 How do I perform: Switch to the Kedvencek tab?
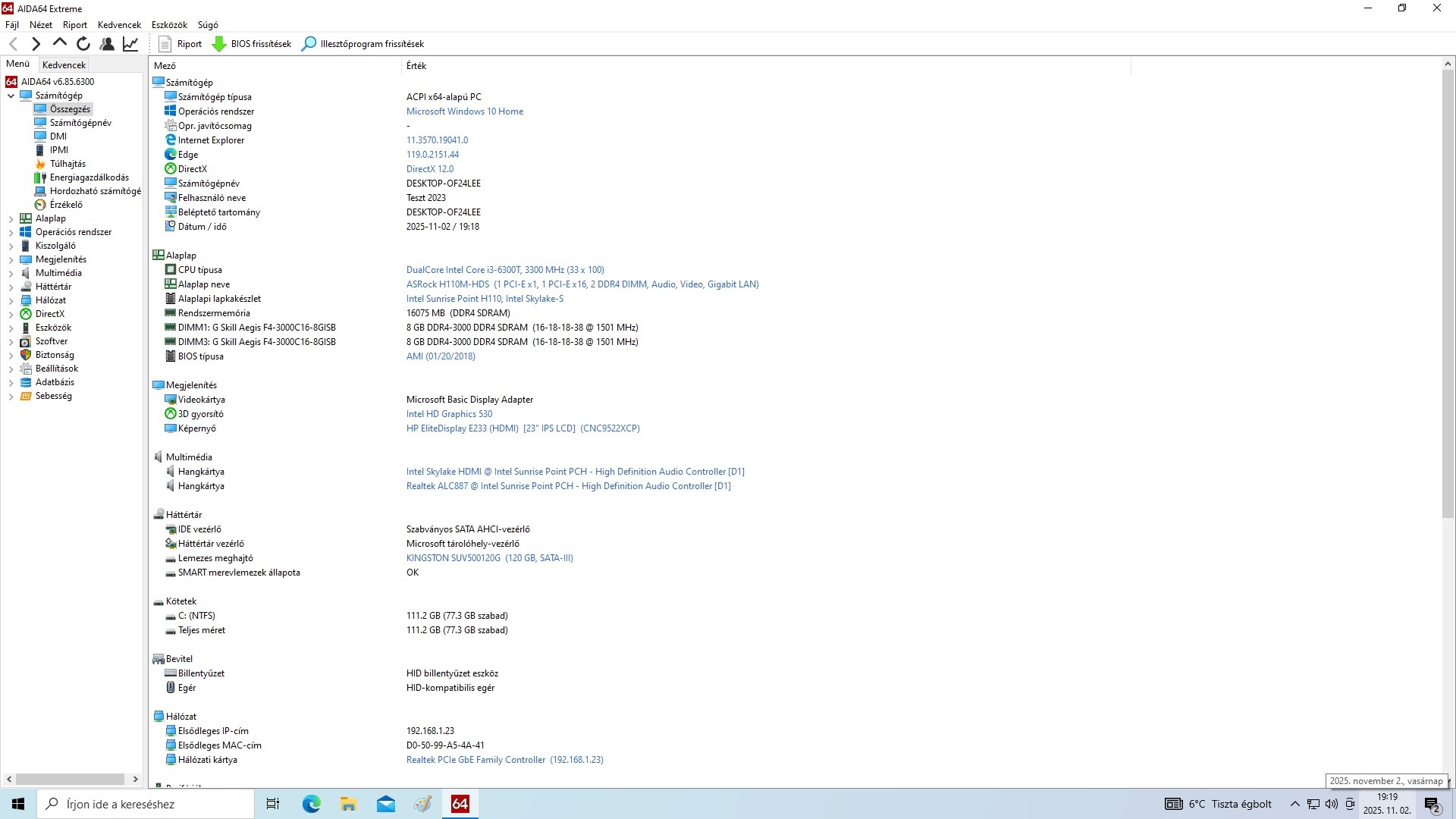64,65
